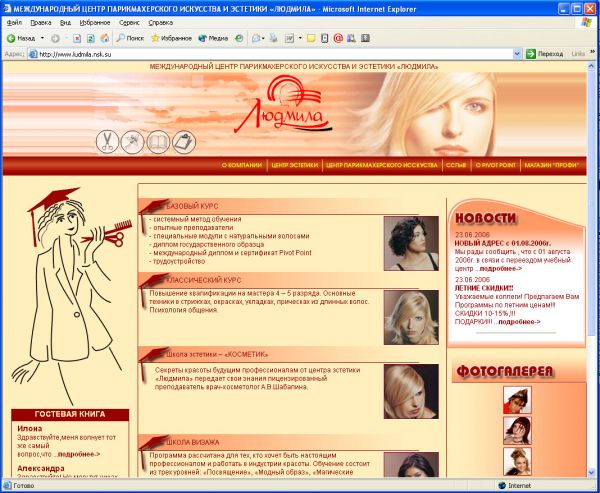Image resolution: width=600 pixels, height=493 pixels.
Task: Open the МАГАЗИН "ПРОФИ" navigation item
Action: tap(551, 165)
